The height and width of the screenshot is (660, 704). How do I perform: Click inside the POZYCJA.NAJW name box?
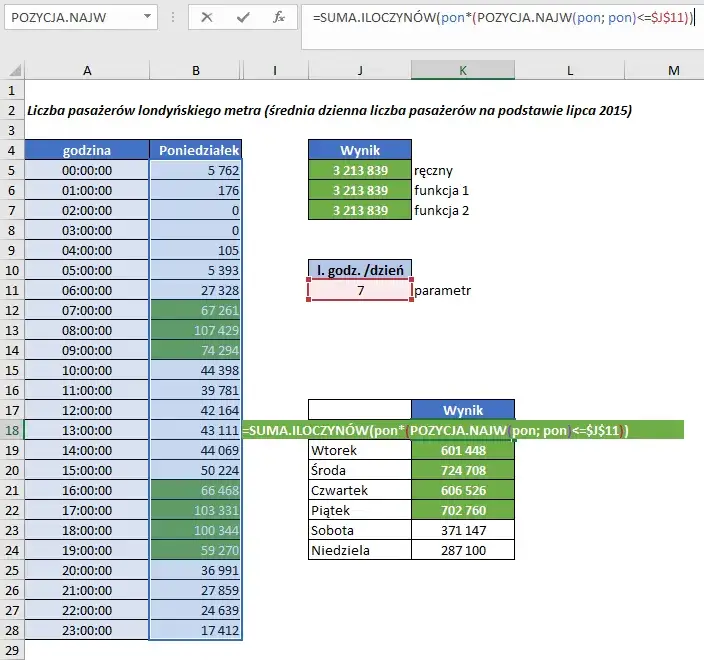(x=68, y=17)
